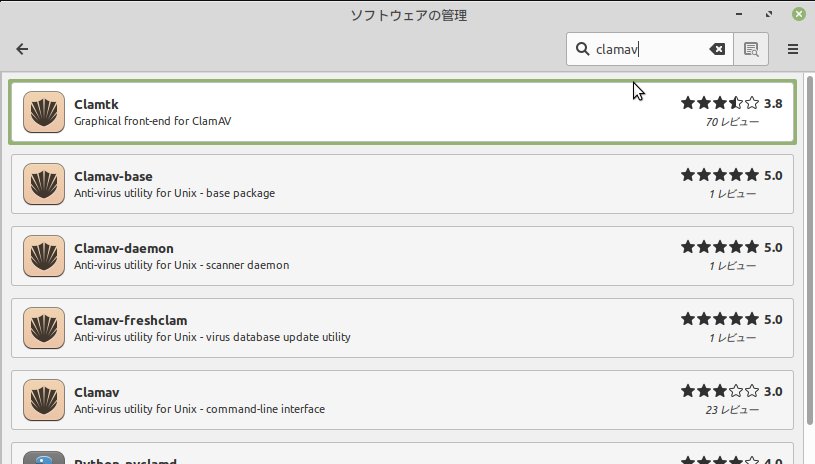This screenshot has width=815, height=464.
Task: Click the 70 reviews label of Clamtk
Action: coord(731,122)
